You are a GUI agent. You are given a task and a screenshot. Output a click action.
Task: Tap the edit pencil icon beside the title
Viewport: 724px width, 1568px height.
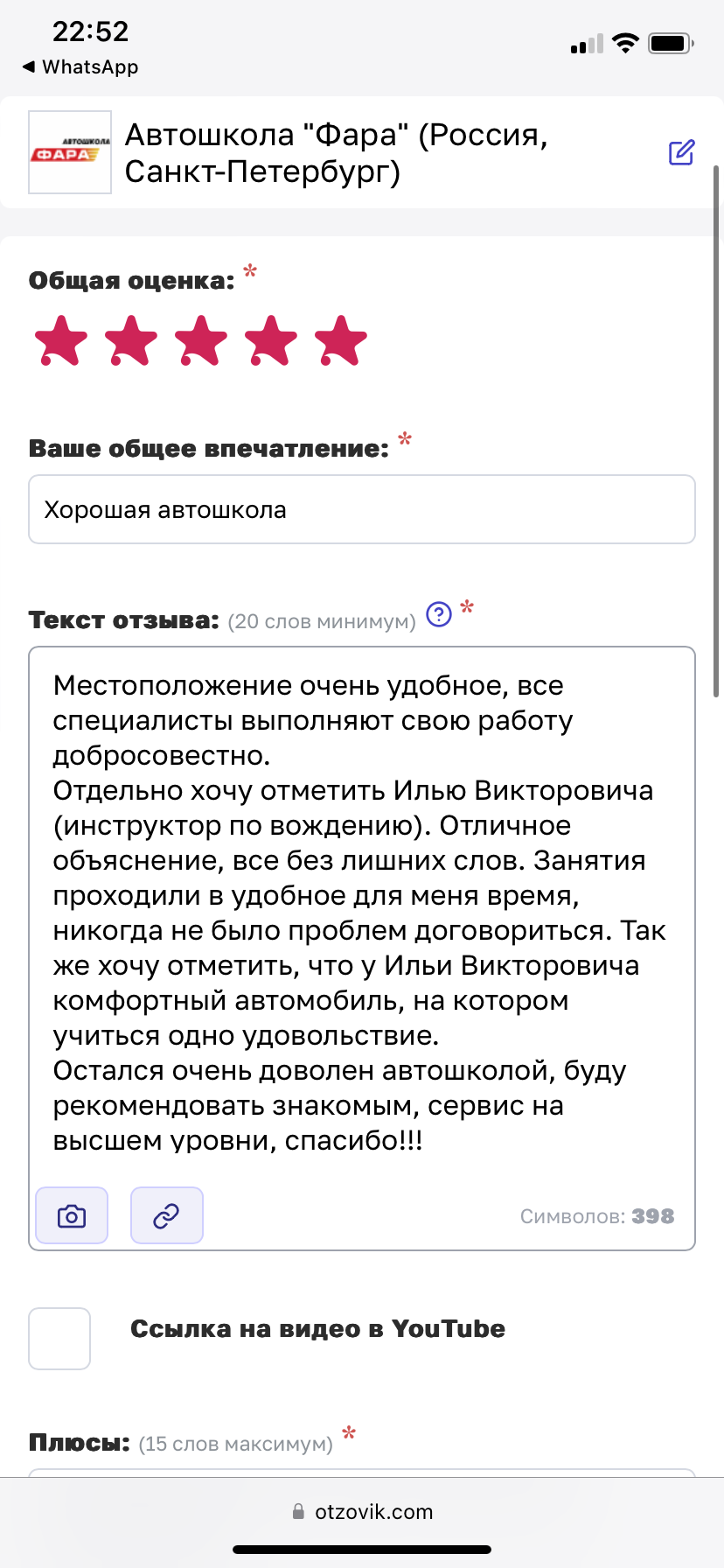click(x=681, y=152)
